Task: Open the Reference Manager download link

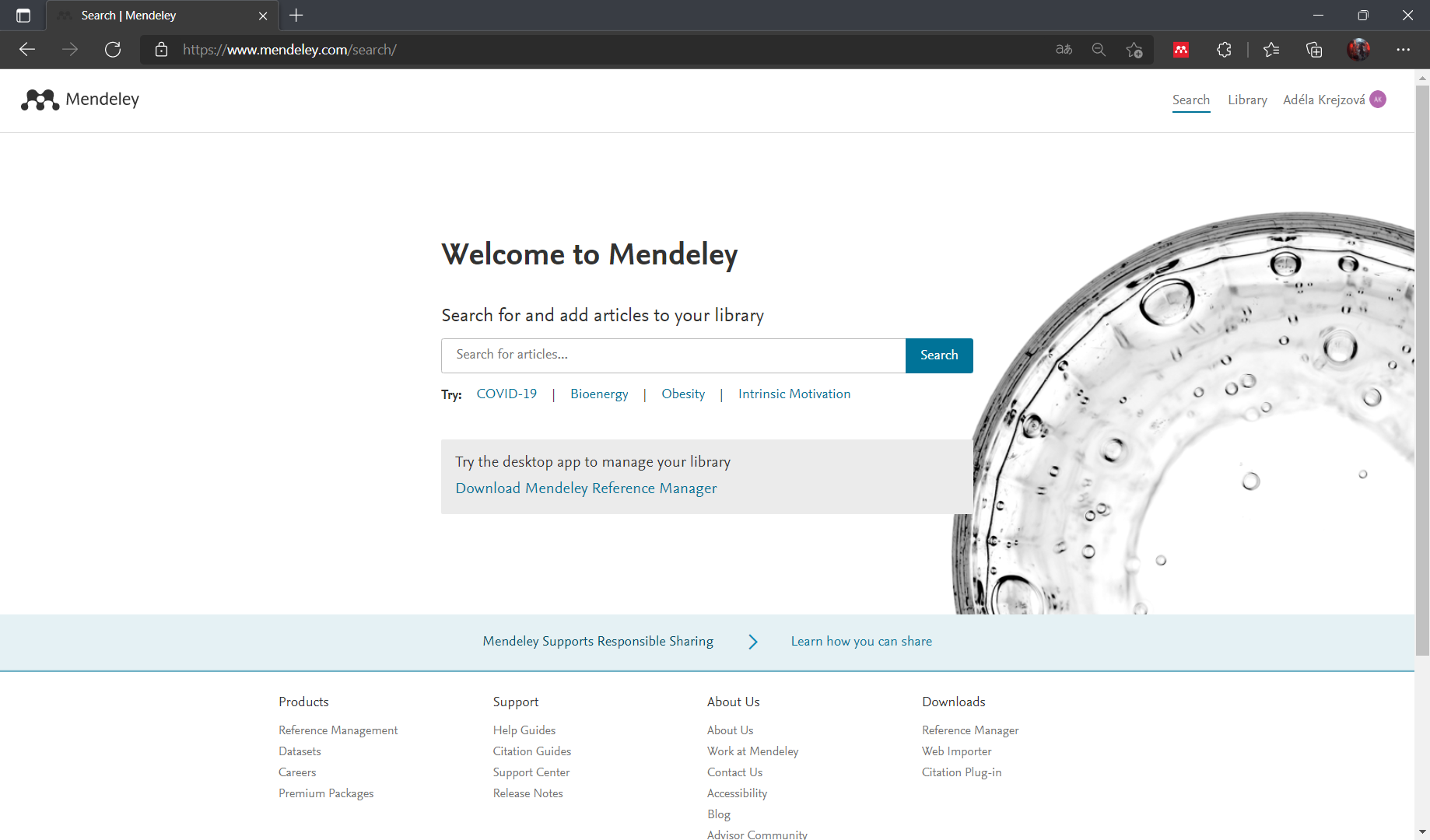Action: [x=970, y=730]
